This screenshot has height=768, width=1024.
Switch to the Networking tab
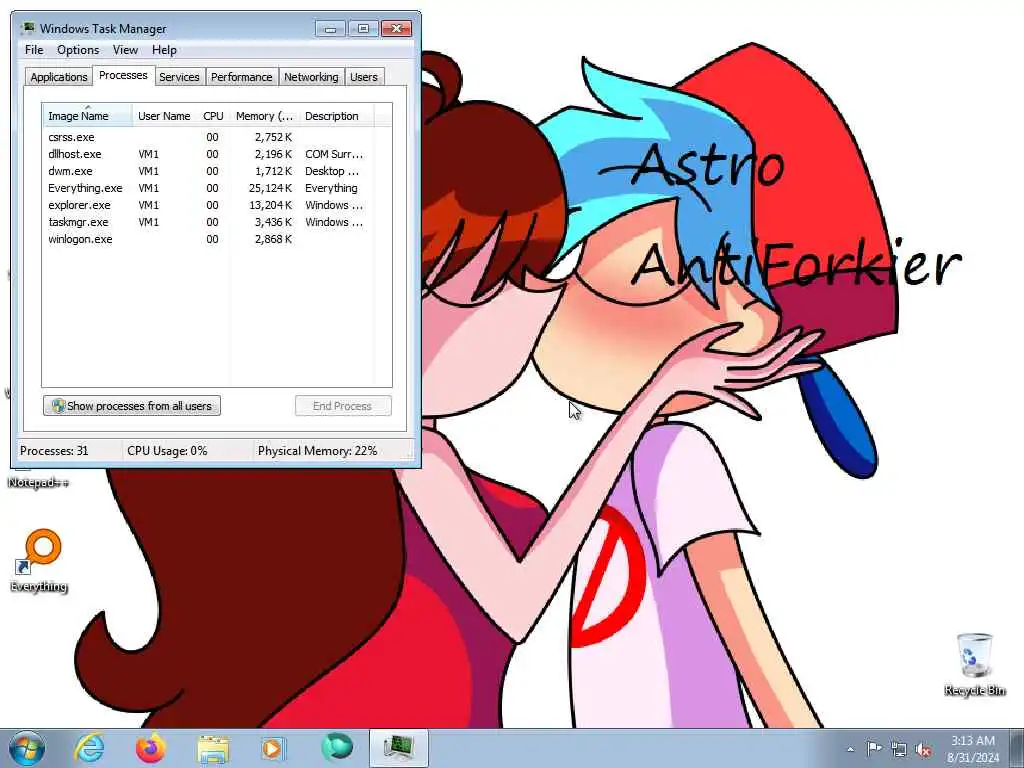point(311,76)
